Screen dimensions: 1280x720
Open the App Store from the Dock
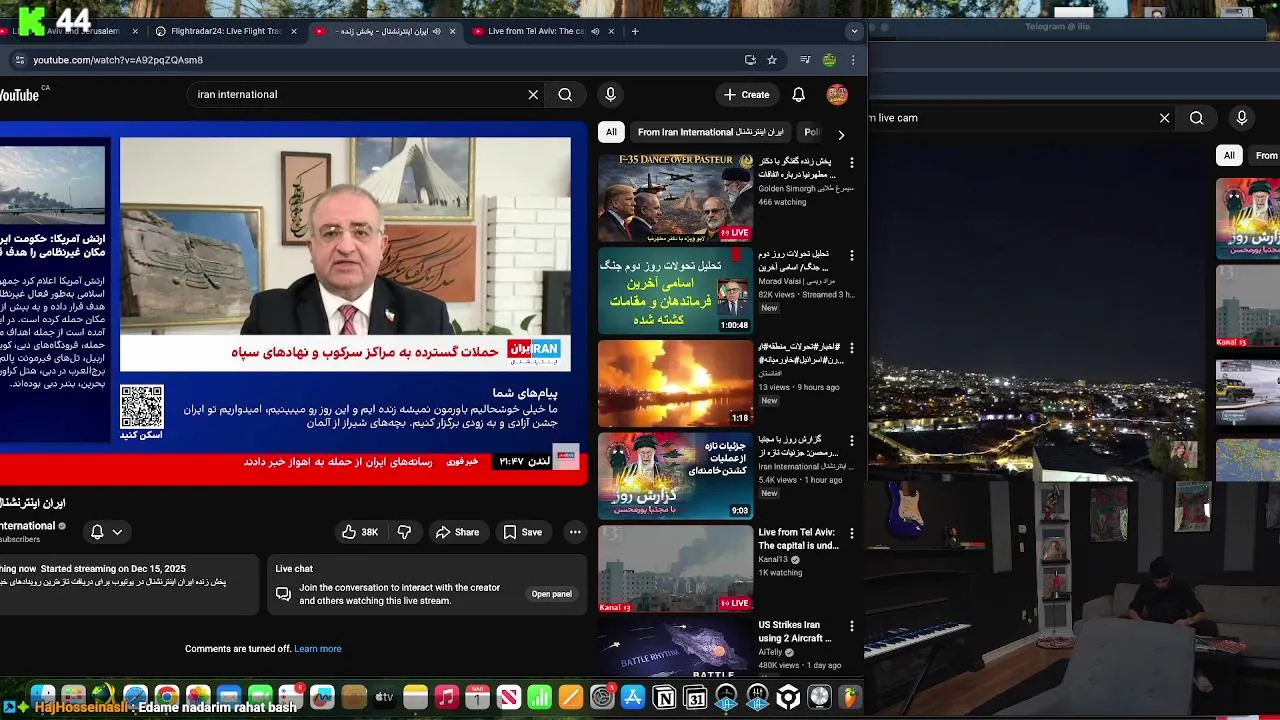(x=633, y=697)
